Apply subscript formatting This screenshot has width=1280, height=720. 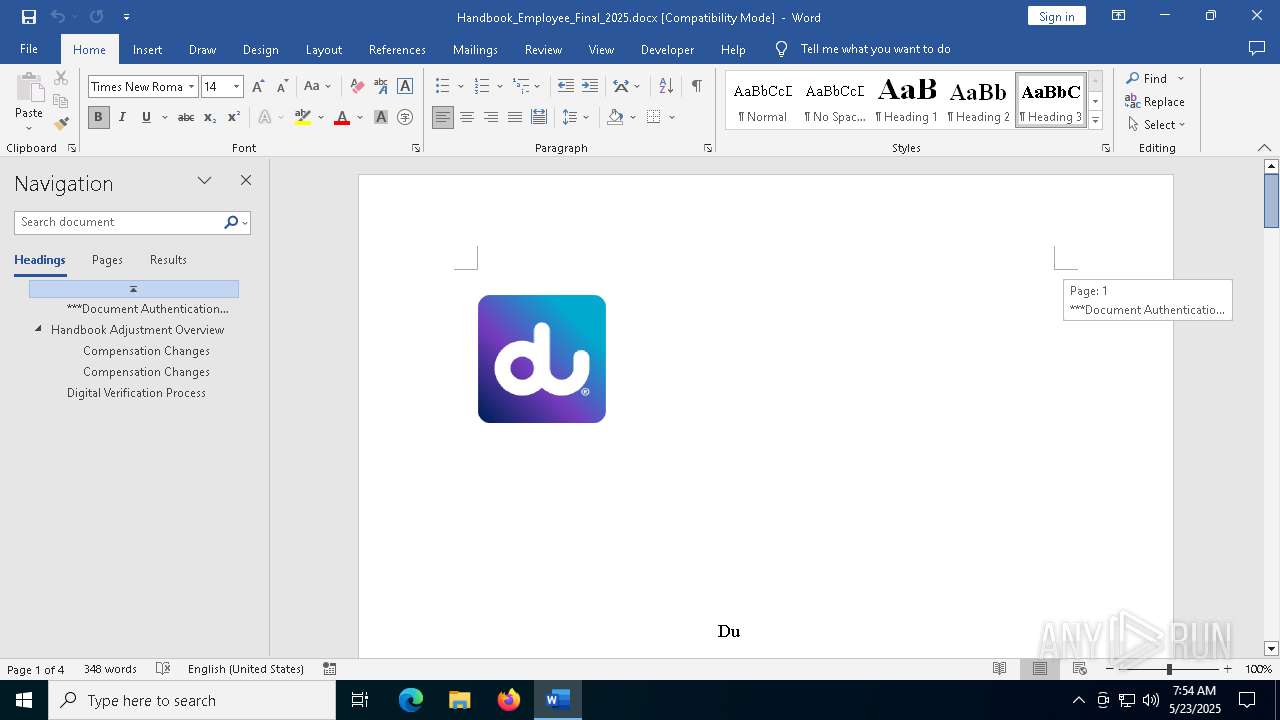pyautogui.click(x=210, y=117)
